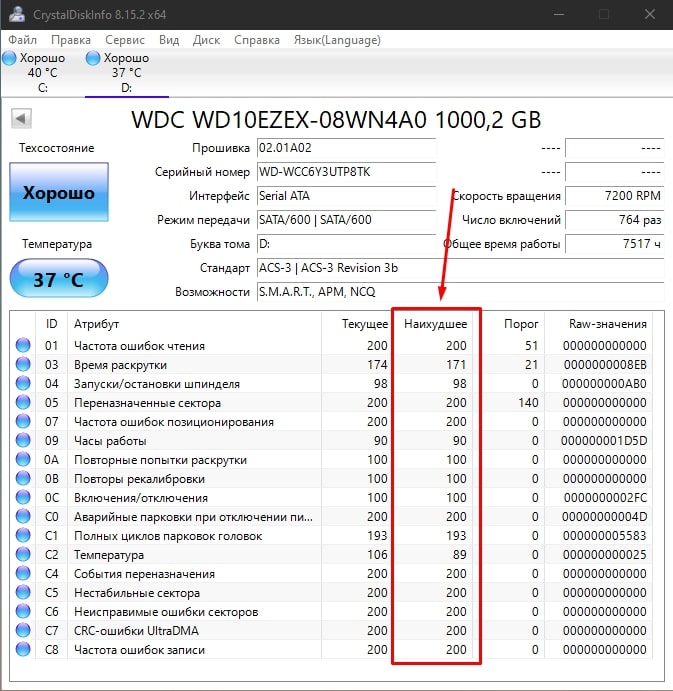
Task: Close the CrystalDiskInfo window
Action: coord(650,14)
